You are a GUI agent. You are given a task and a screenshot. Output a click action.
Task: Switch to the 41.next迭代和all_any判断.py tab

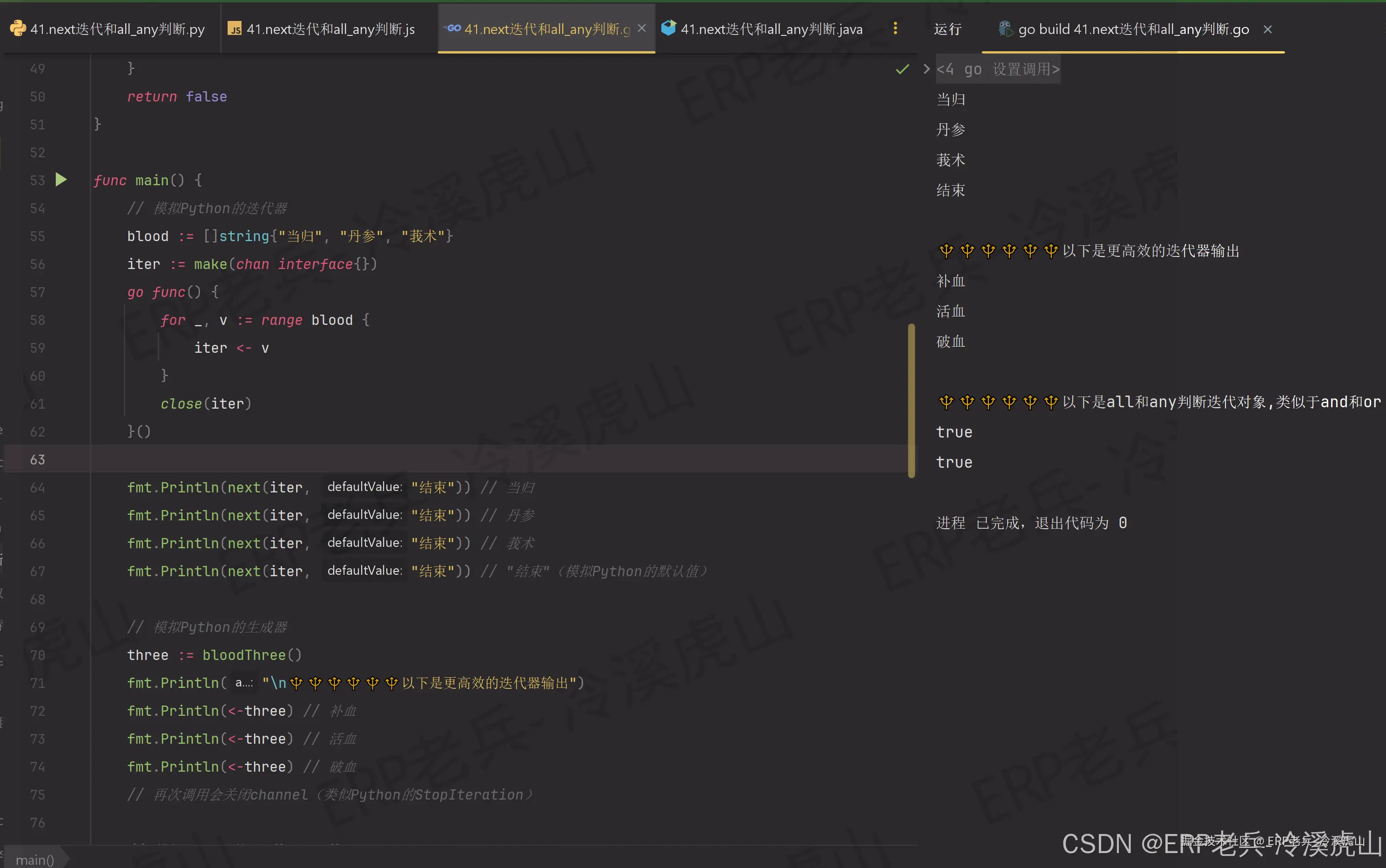click(x=117, y=29)
